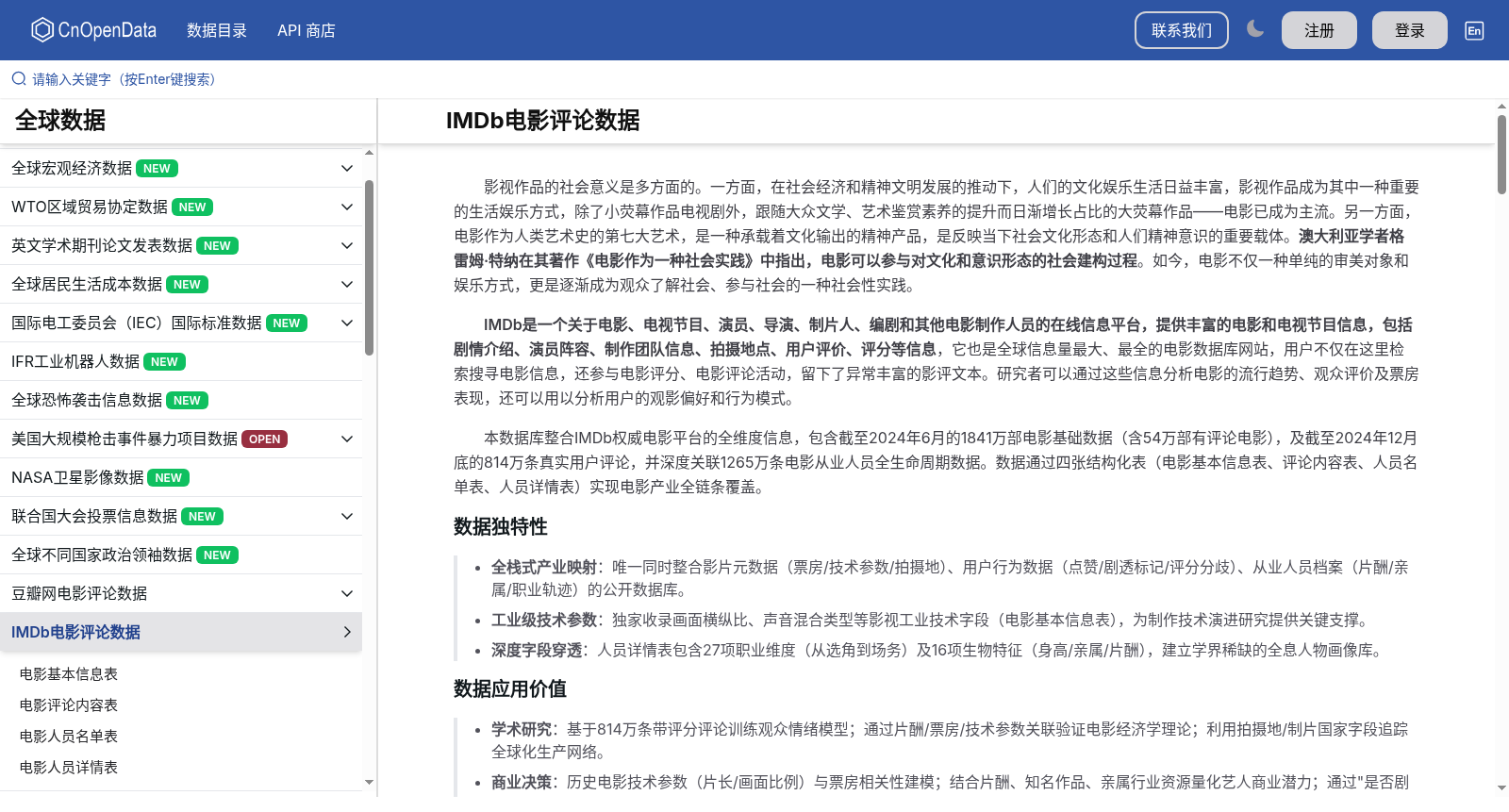
Task: Click 全栈式产业映射 bullet text
Action: pyautogui.click(x=544, y=567)
